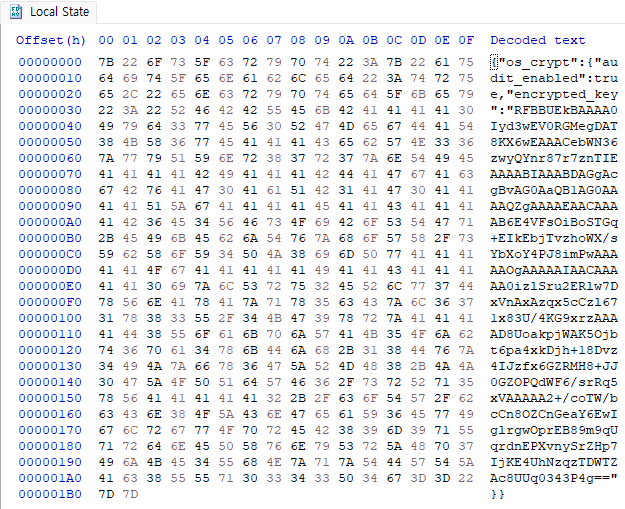Click first 7D byte in row 000001B0
Image resolution: width=625 pixels, height=509 pixels.
click(107, 493)
